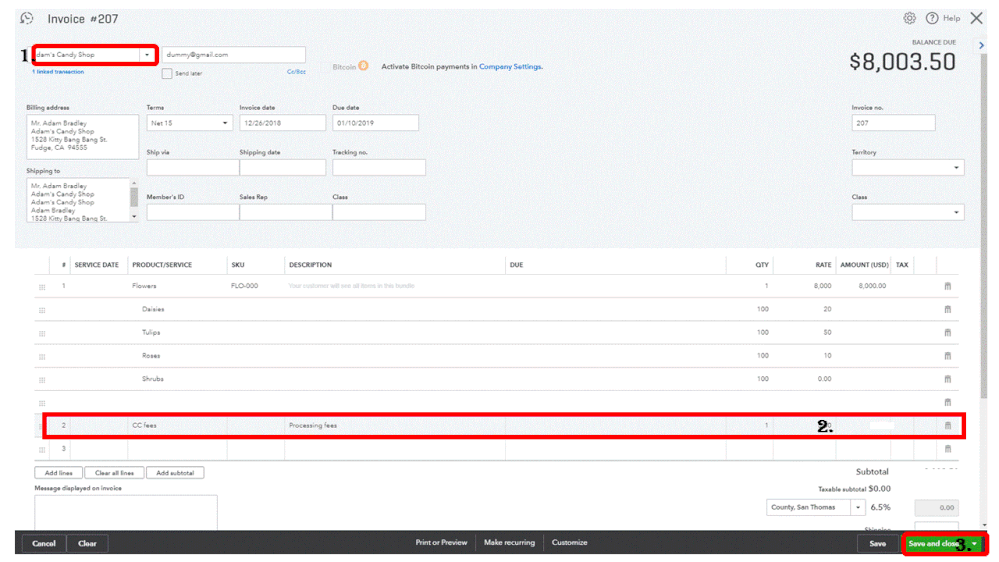This screenshot has height=562, width=999.
Task: Click Print or Preview in footer
Action: [x=441, y=543]
